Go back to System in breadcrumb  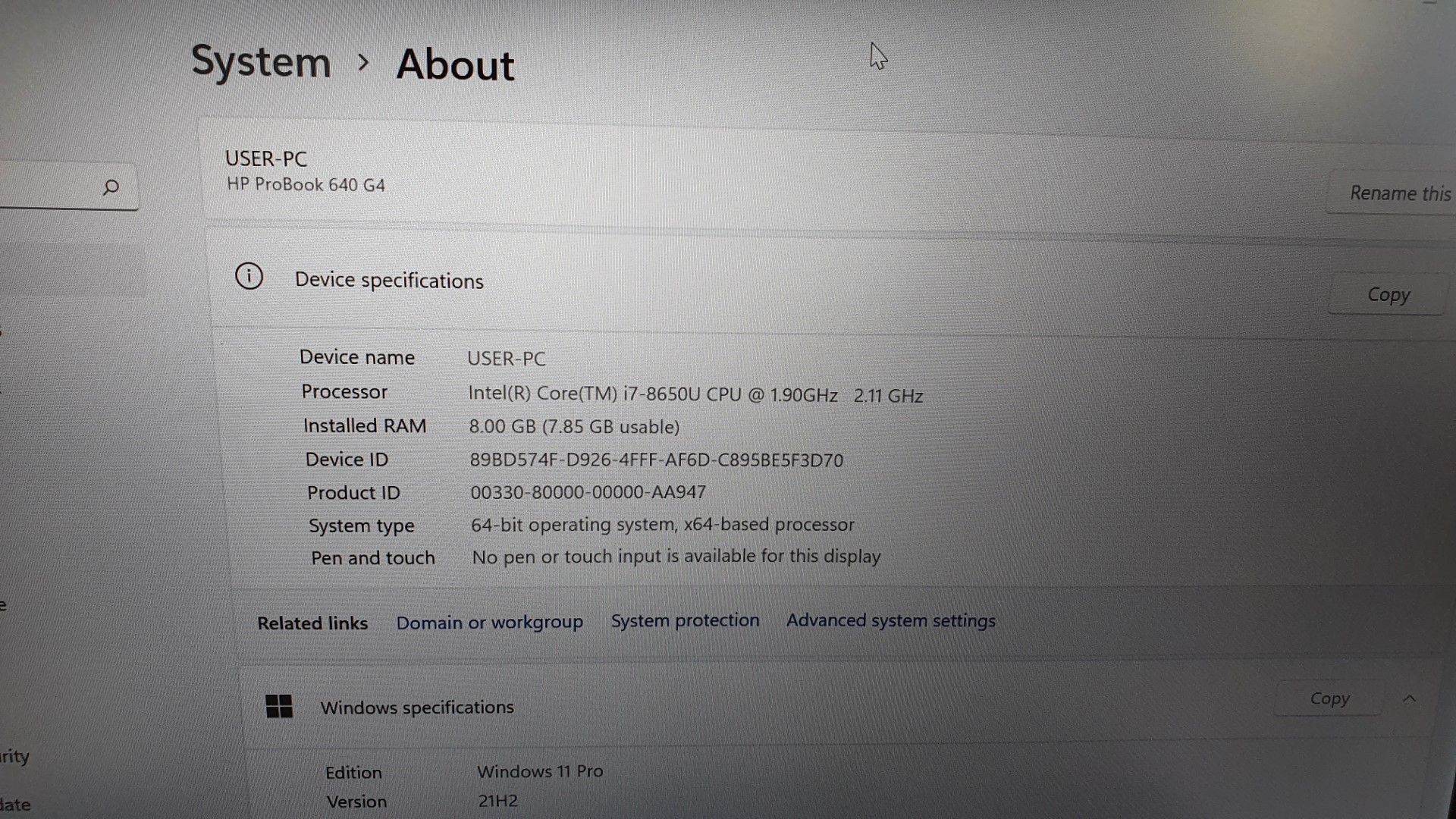click(261, 61)
